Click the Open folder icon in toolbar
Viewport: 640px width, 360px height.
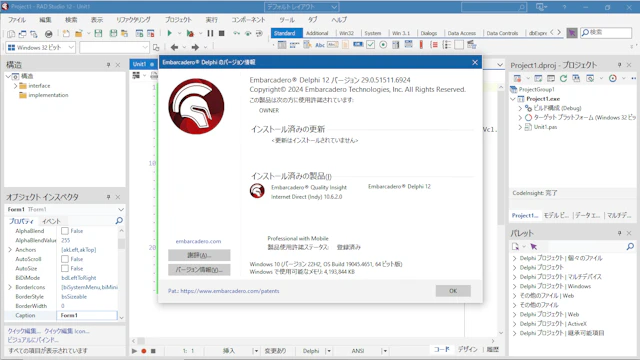pyautogui.click(x=78, y=33)
